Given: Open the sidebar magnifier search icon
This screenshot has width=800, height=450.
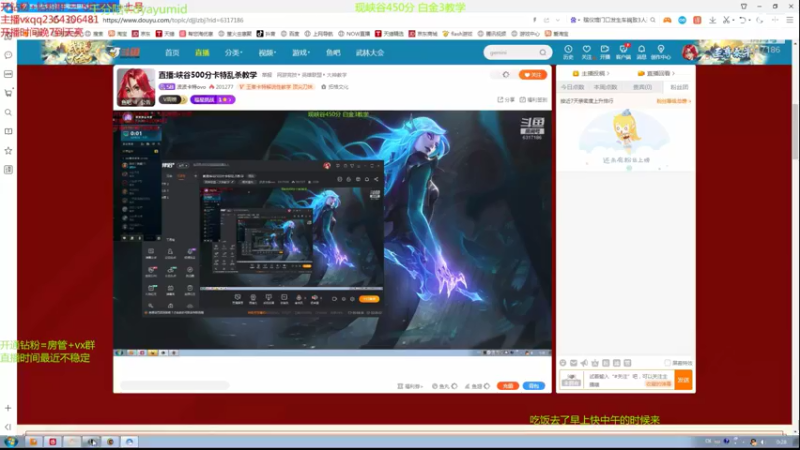Looking at the screenshot, I should 8,112.
